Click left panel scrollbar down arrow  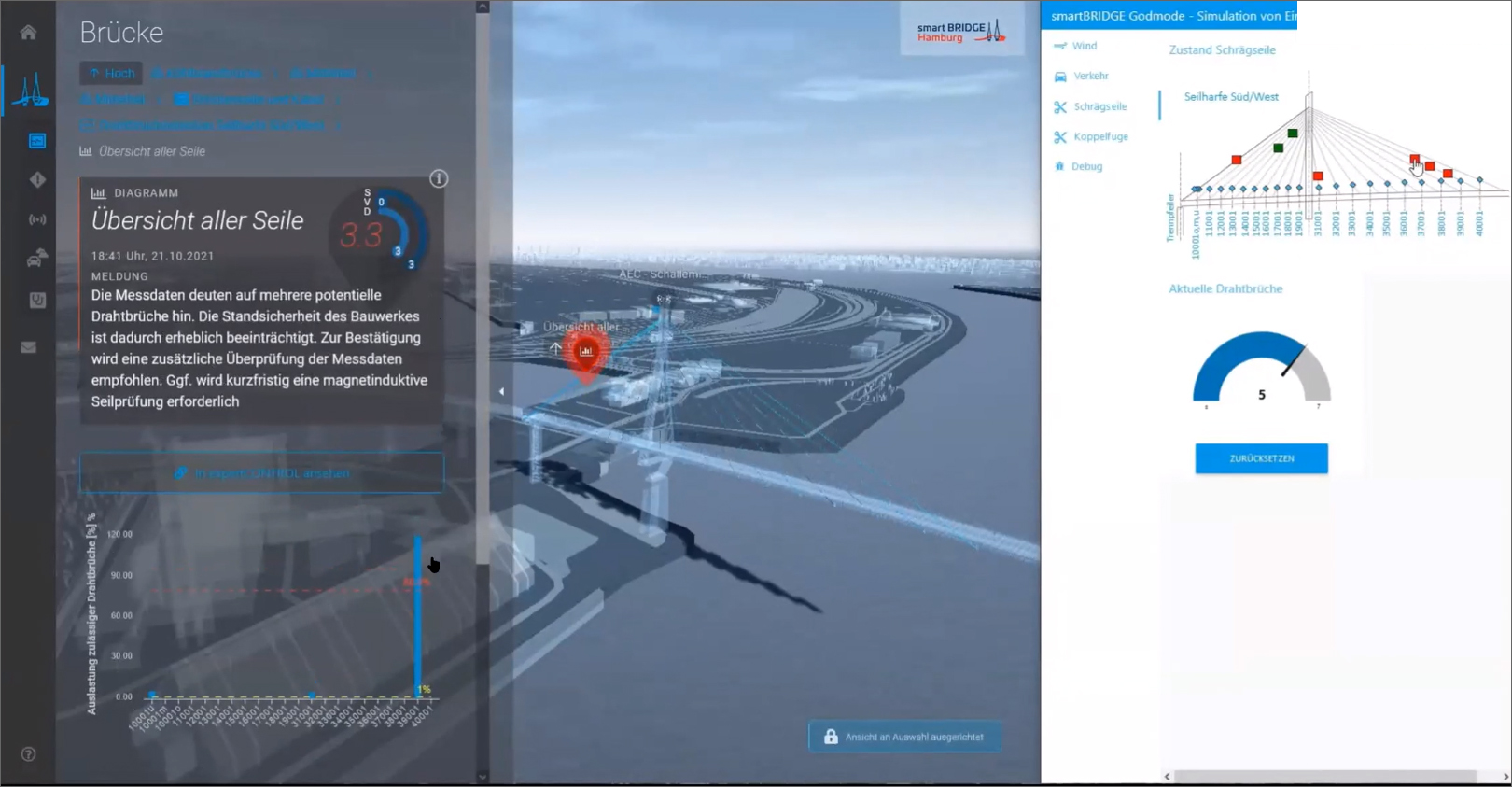tap(483, 777)
